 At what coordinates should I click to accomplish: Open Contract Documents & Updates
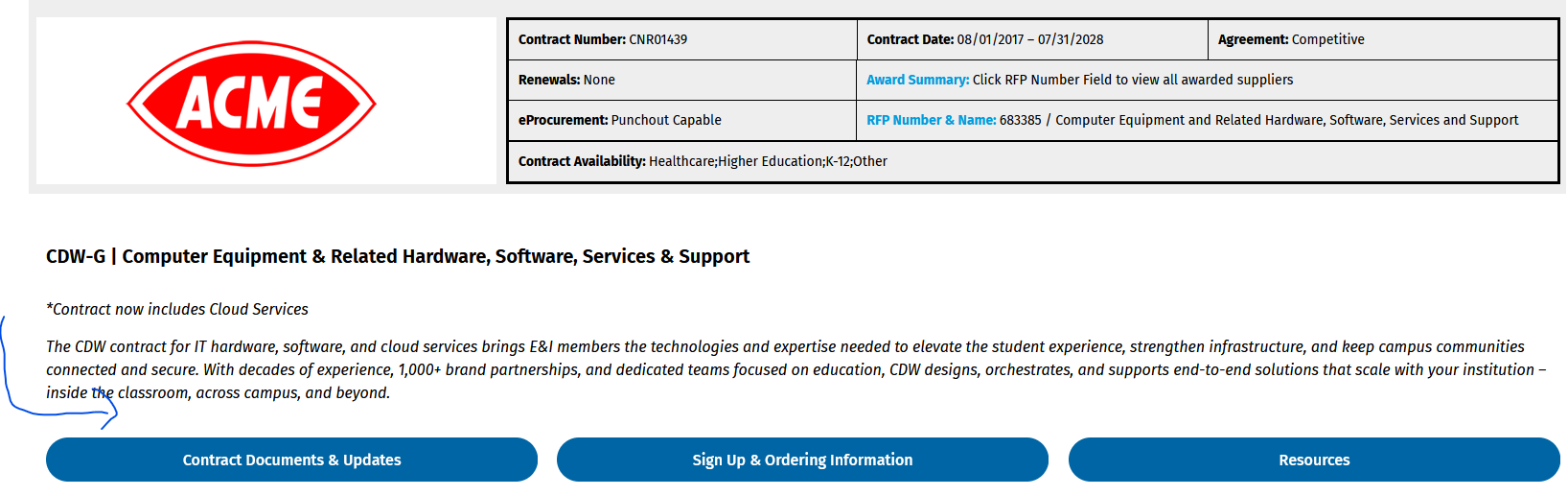(x=291, y=460)
